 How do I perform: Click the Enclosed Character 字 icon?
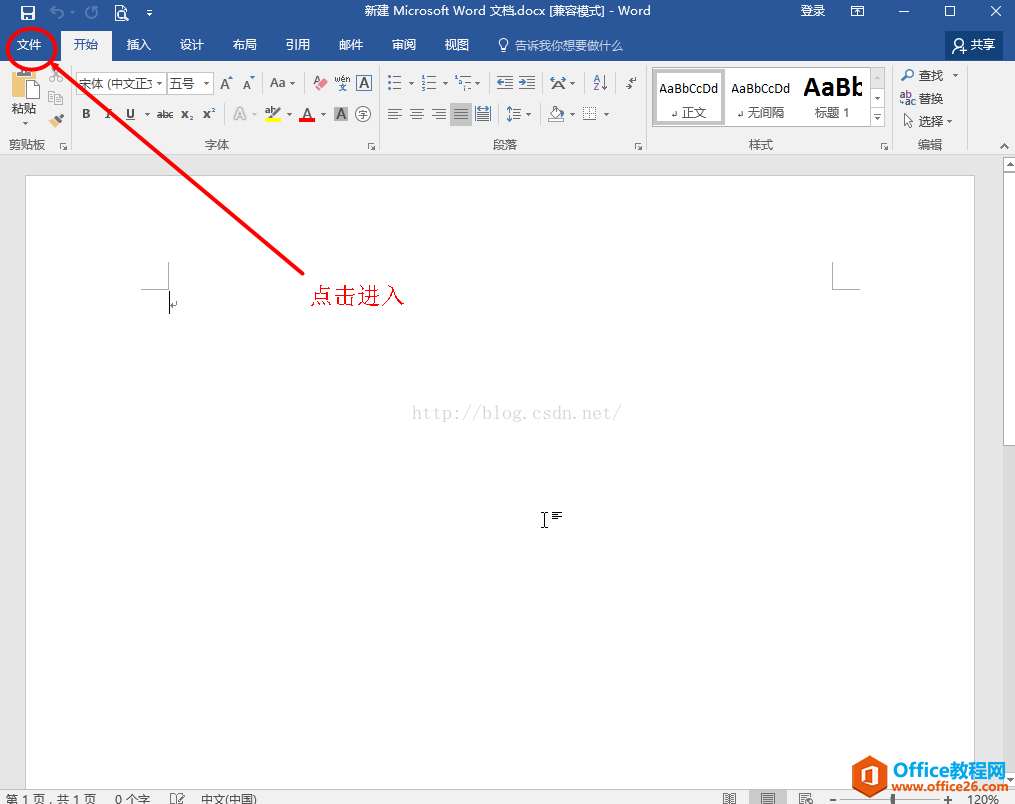[x=363, y=114]
